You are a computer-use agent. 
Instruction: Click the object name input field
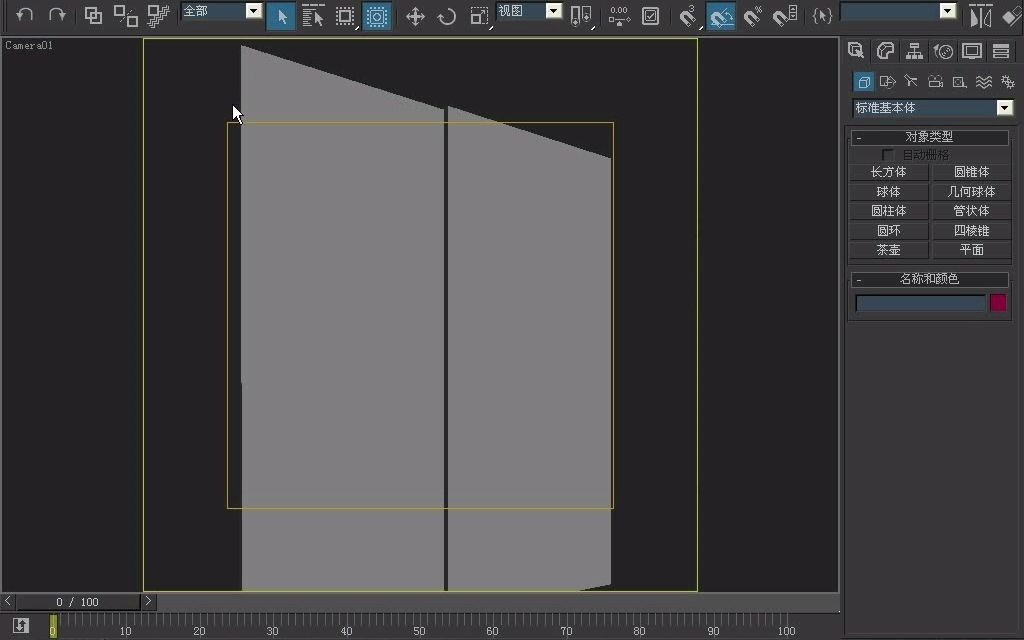[920, 303]
